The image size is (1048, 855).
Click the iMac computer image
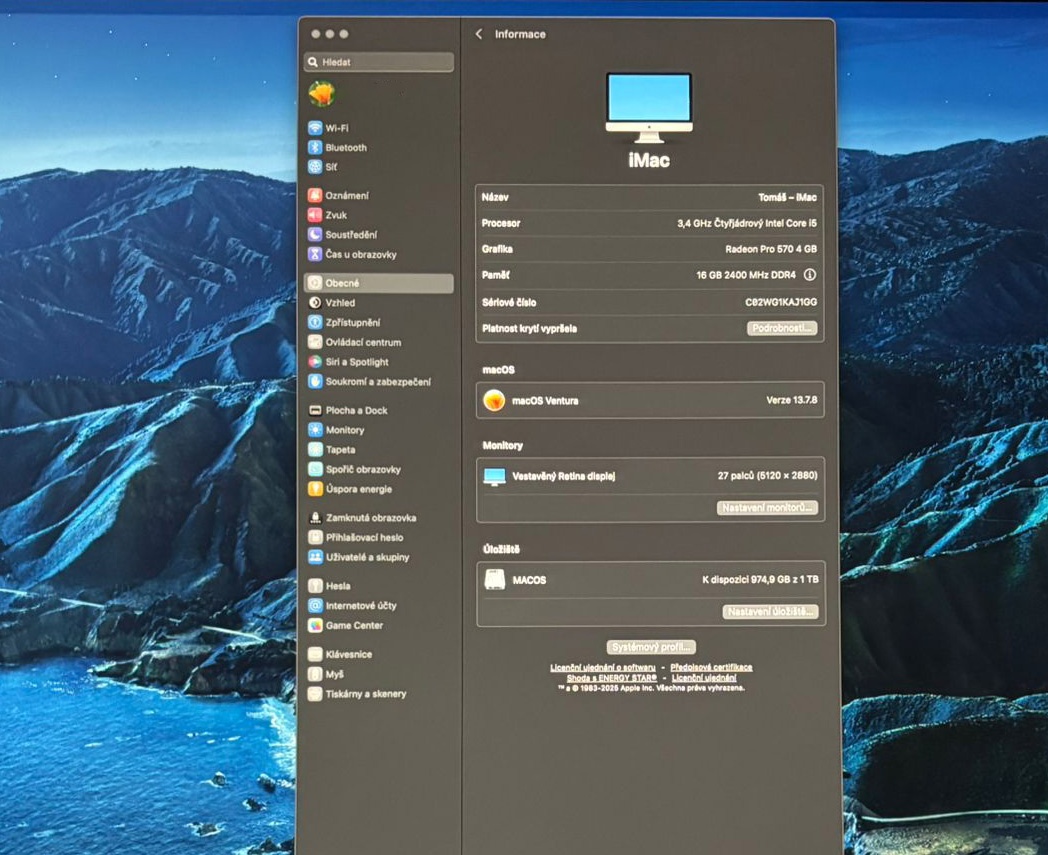649,108
